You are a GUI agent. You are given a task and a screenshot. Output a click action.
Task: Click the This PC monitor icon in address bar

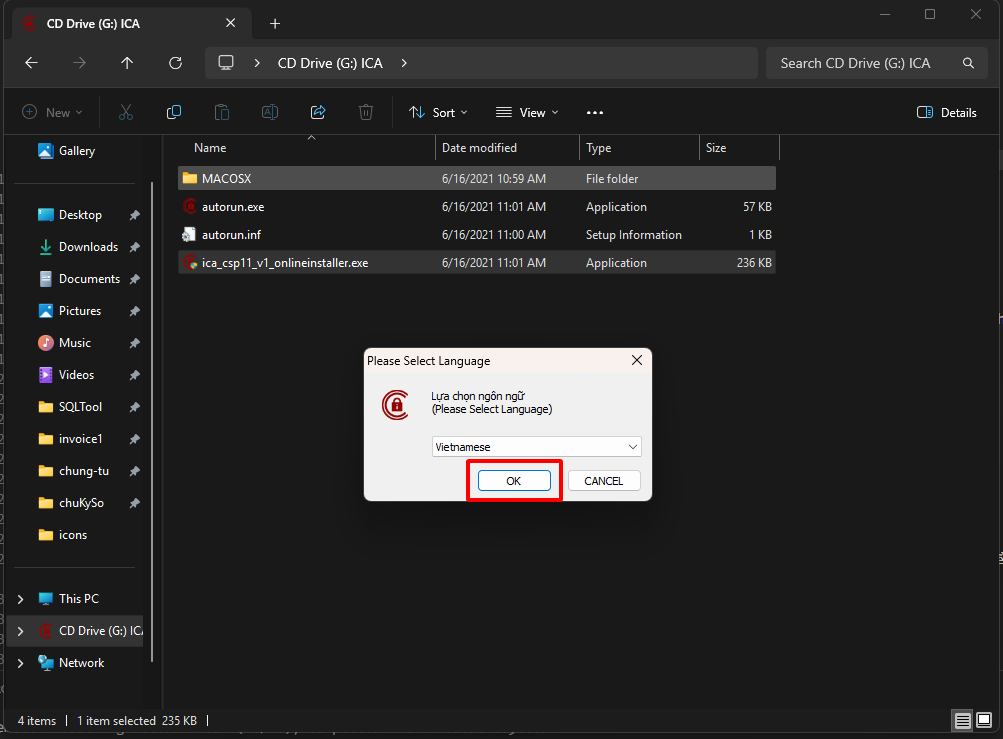pyautogui.click(x=226, y=63)
